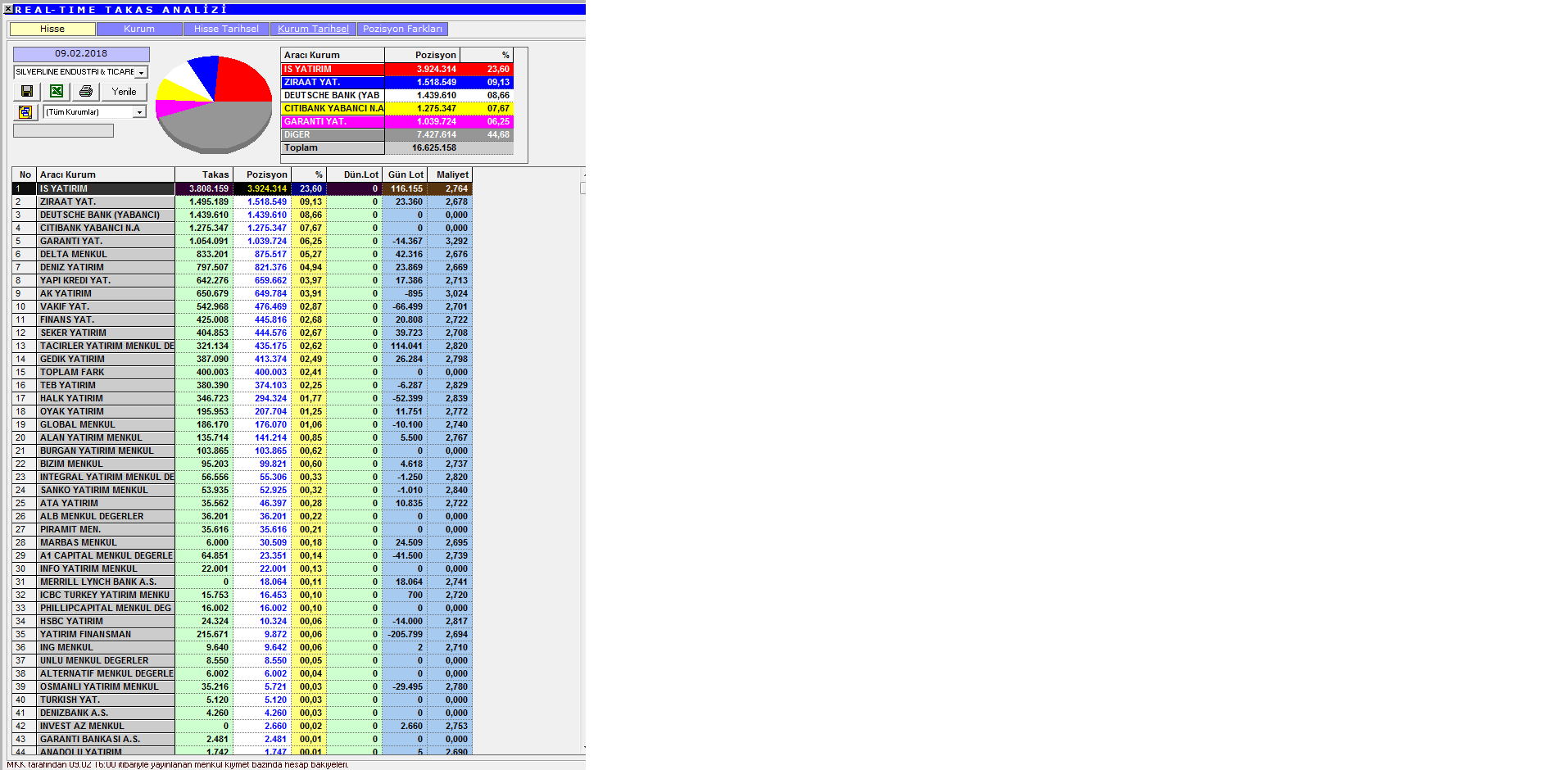
Task: Select the HSBC YATIRIM row
Action: pos(242,621)
